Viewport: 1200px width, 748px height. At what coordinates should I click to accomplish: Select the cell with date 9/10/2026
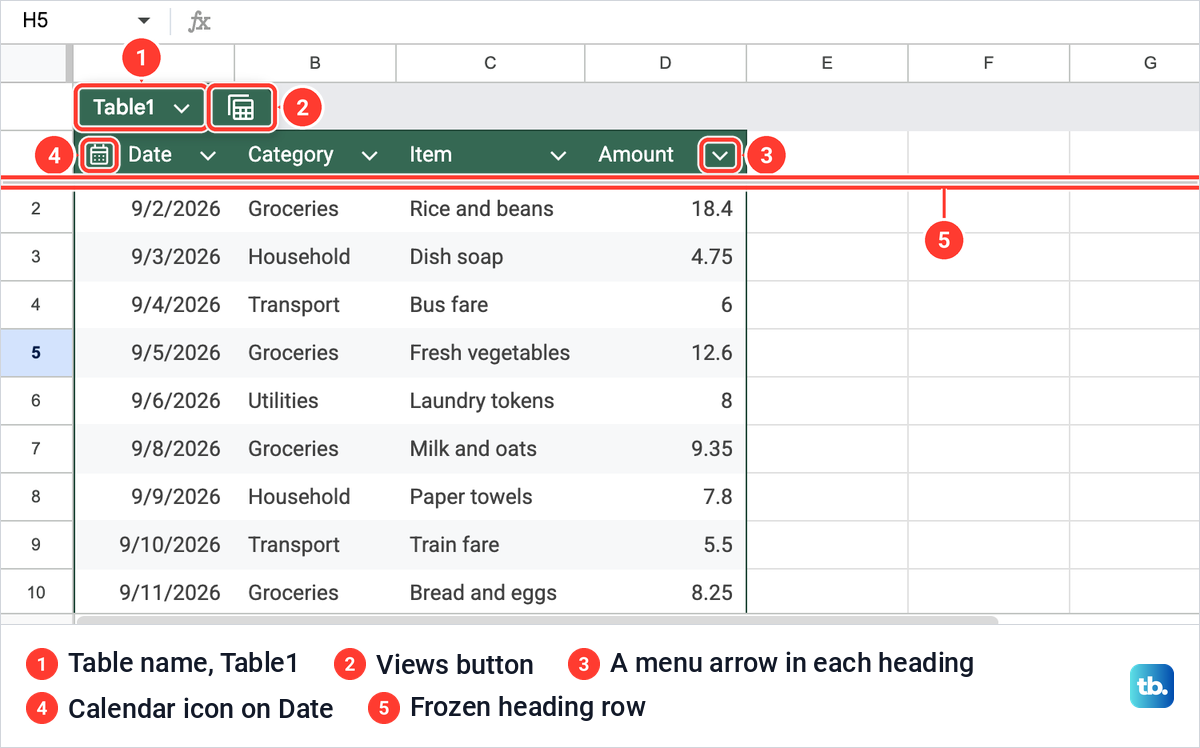tap(155, 545)
